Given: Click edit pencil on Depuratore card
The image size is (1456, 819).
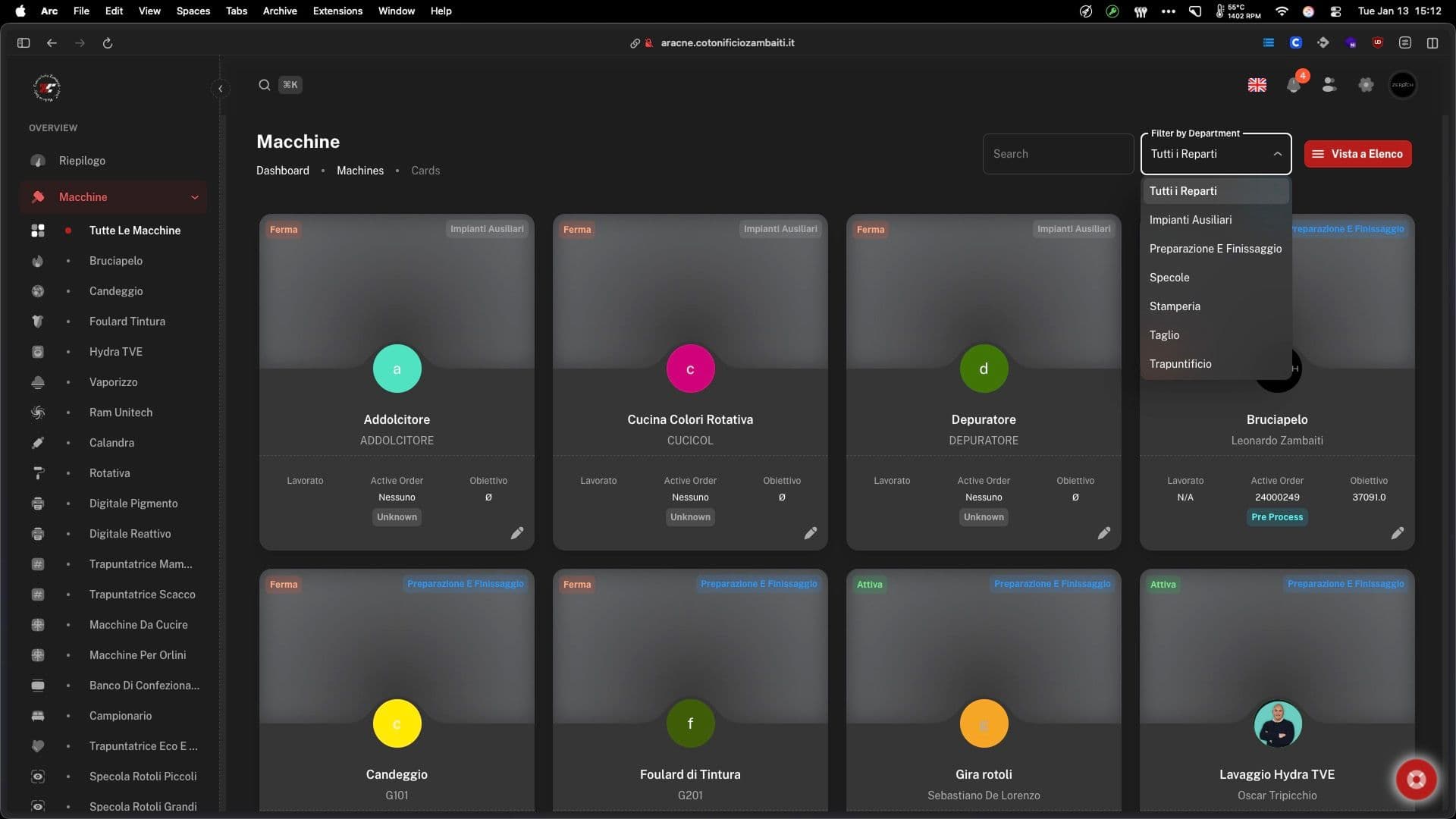Looking at the screenshot, I should tap(1103, 533).
